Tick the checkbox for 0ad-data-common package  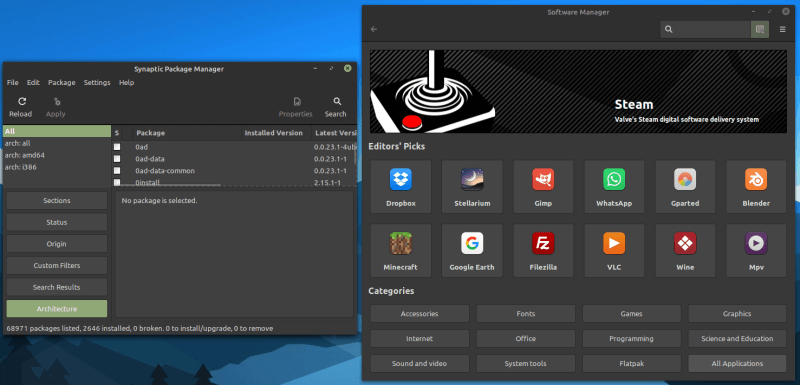pyautogui.click(x=117, y=170)
